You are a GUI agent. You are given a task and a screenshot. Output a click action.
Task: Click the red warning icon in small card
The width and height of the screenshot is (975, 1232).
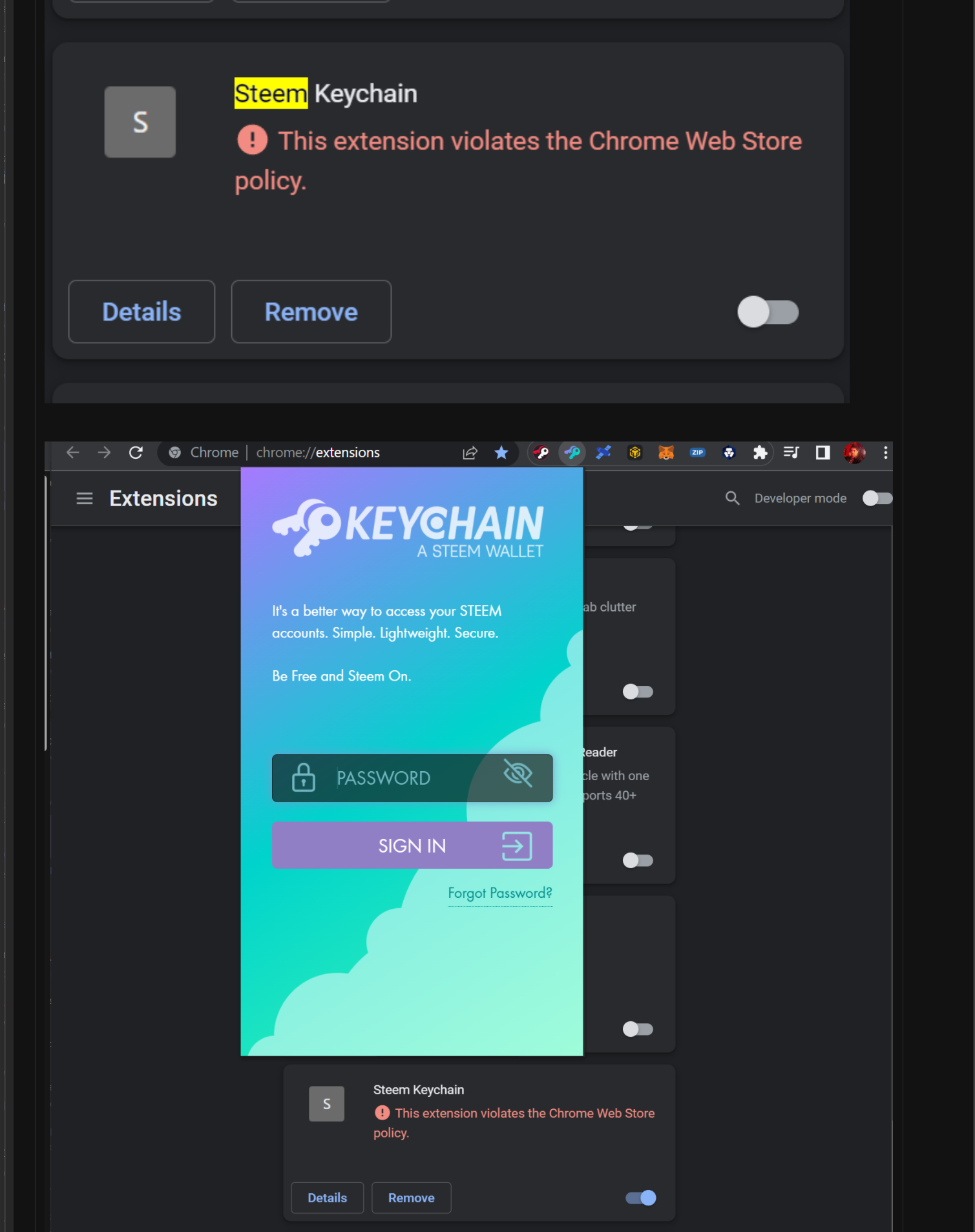tap(383, 1112)
